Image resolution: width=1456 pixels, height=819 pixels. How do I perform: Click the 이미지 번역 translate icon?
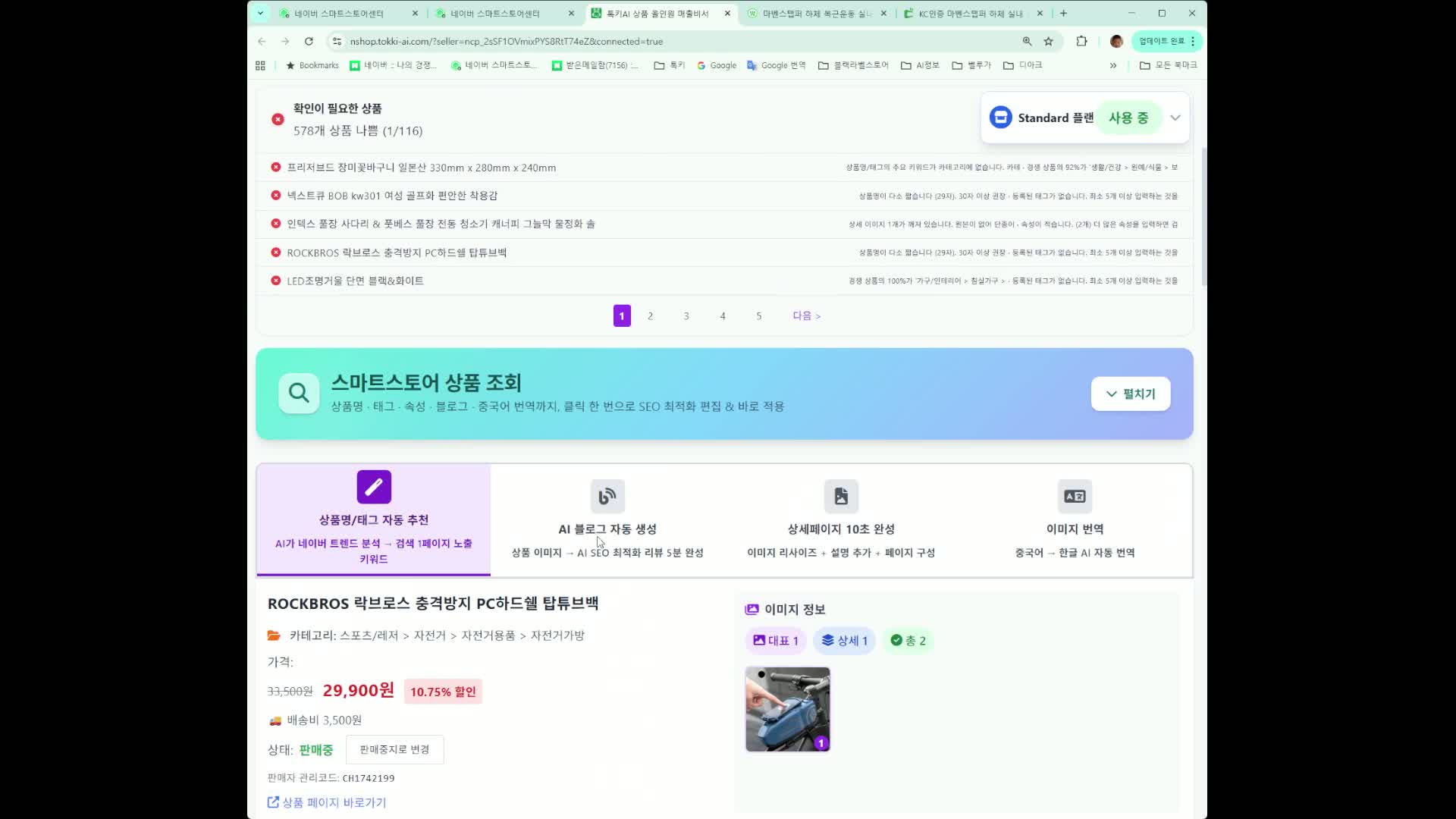(x=1075, y=496)
